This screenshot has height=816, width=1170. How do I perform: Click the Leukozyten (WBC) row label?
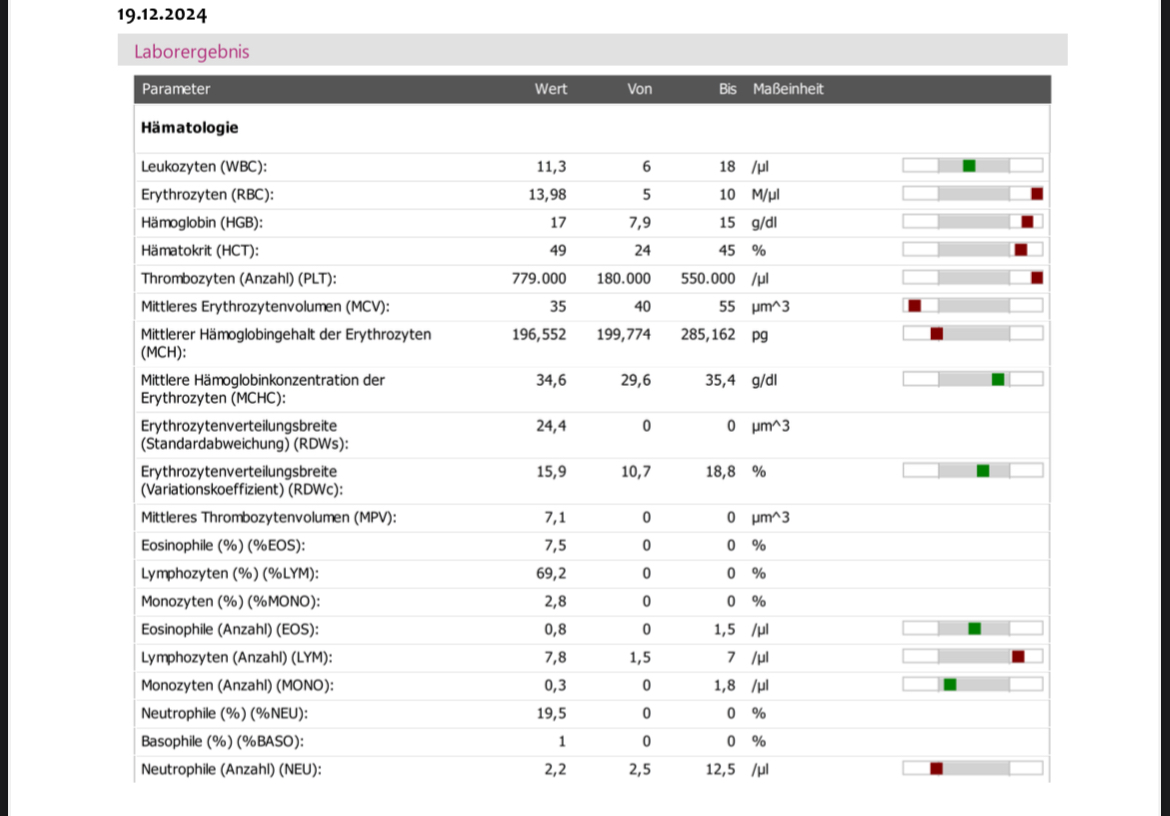[x=204, y=166]
